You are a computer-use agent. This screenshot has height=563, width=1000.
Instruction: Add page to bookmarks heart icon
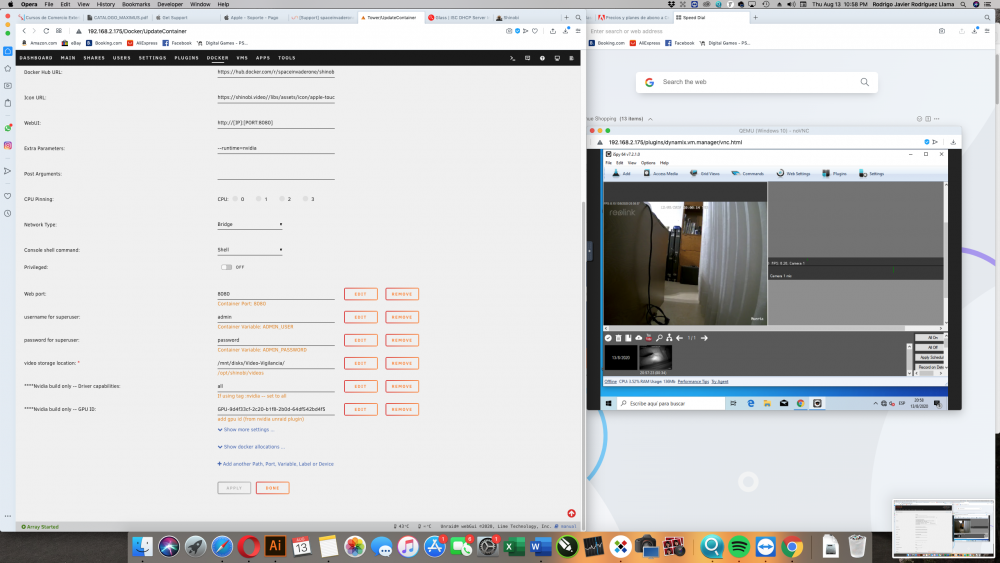535,31
